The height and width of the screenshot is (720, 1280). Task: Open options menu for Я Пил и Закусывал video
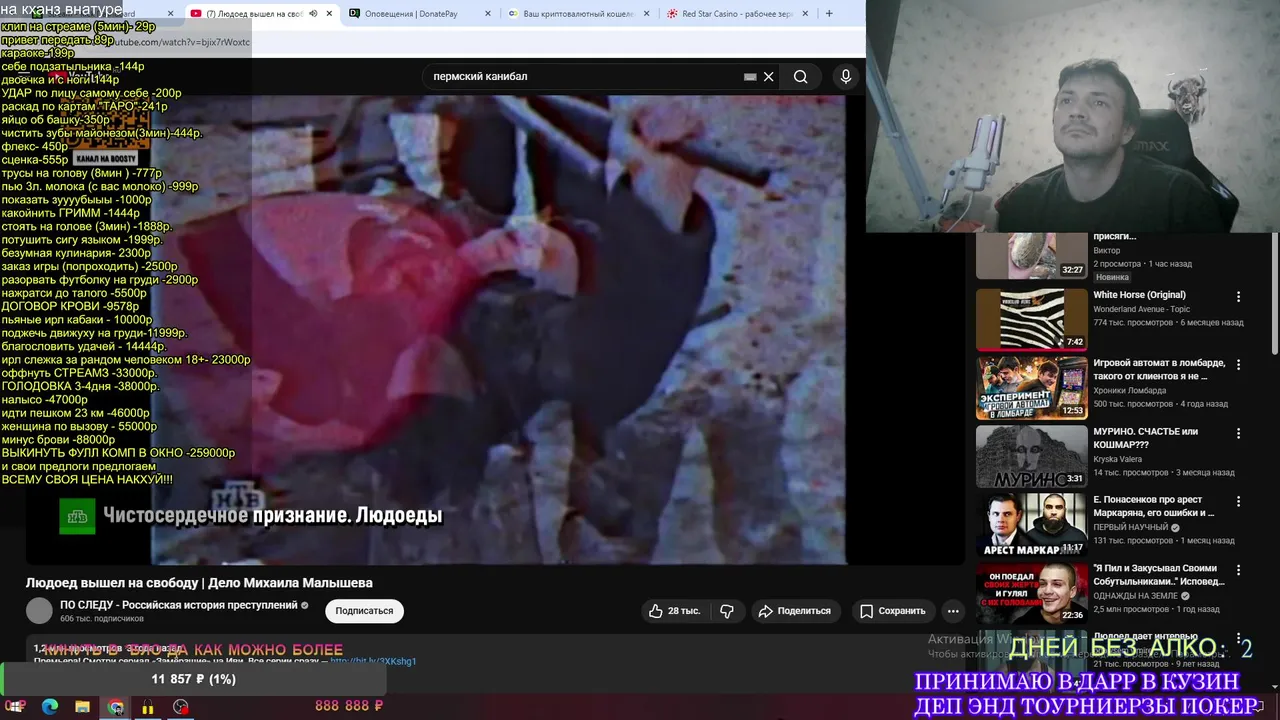pyautogui.click(x=1238, y=570)
